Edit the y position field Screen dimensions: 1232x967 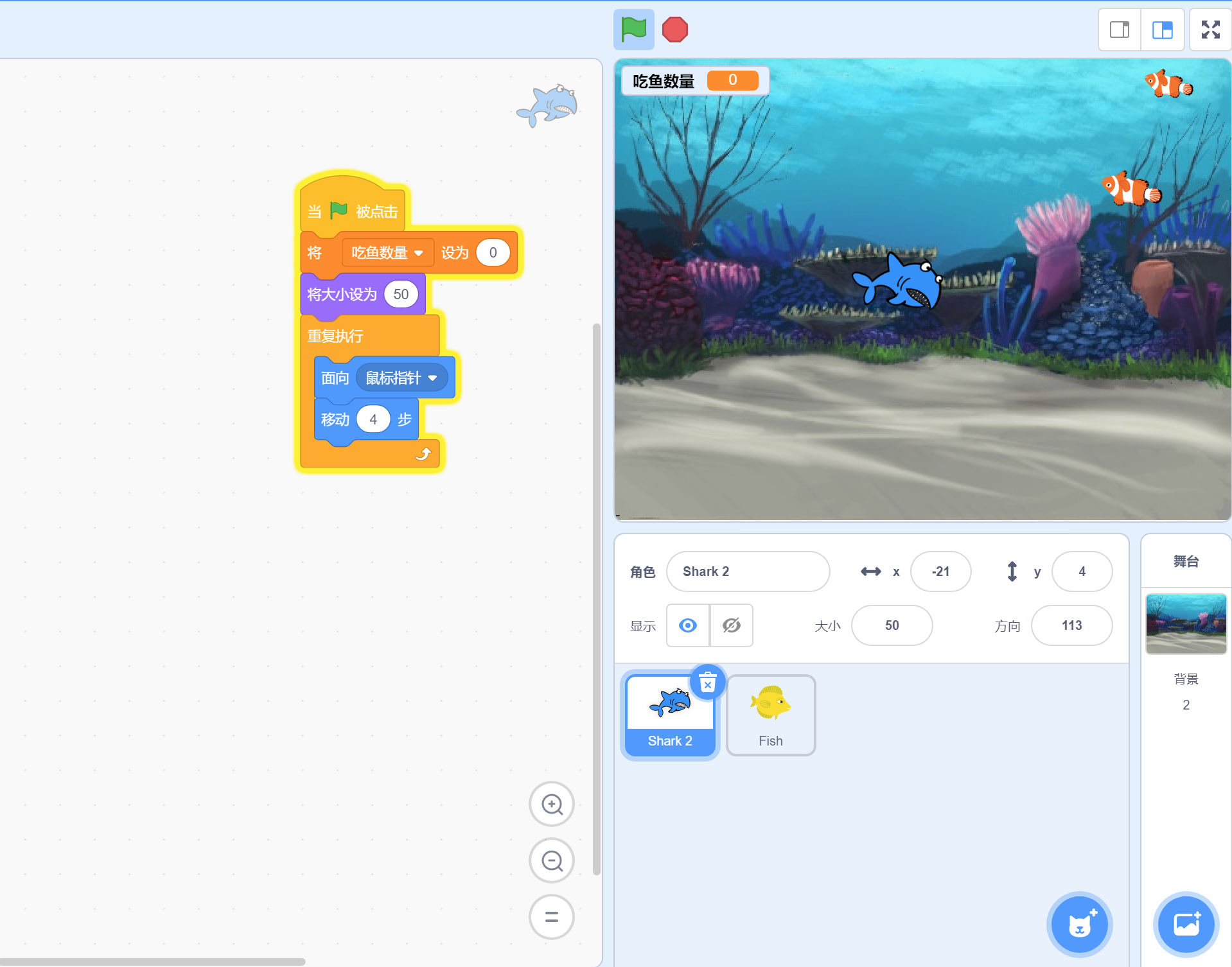click(1082, 571)
